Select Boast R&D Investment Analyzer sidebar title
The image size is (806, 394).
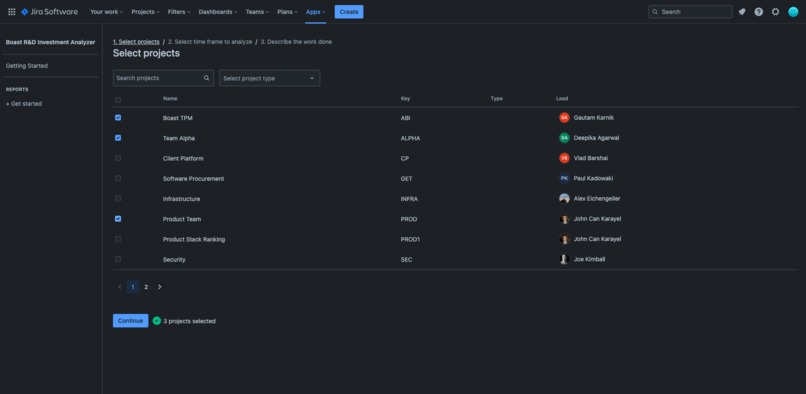coord(50,42)
